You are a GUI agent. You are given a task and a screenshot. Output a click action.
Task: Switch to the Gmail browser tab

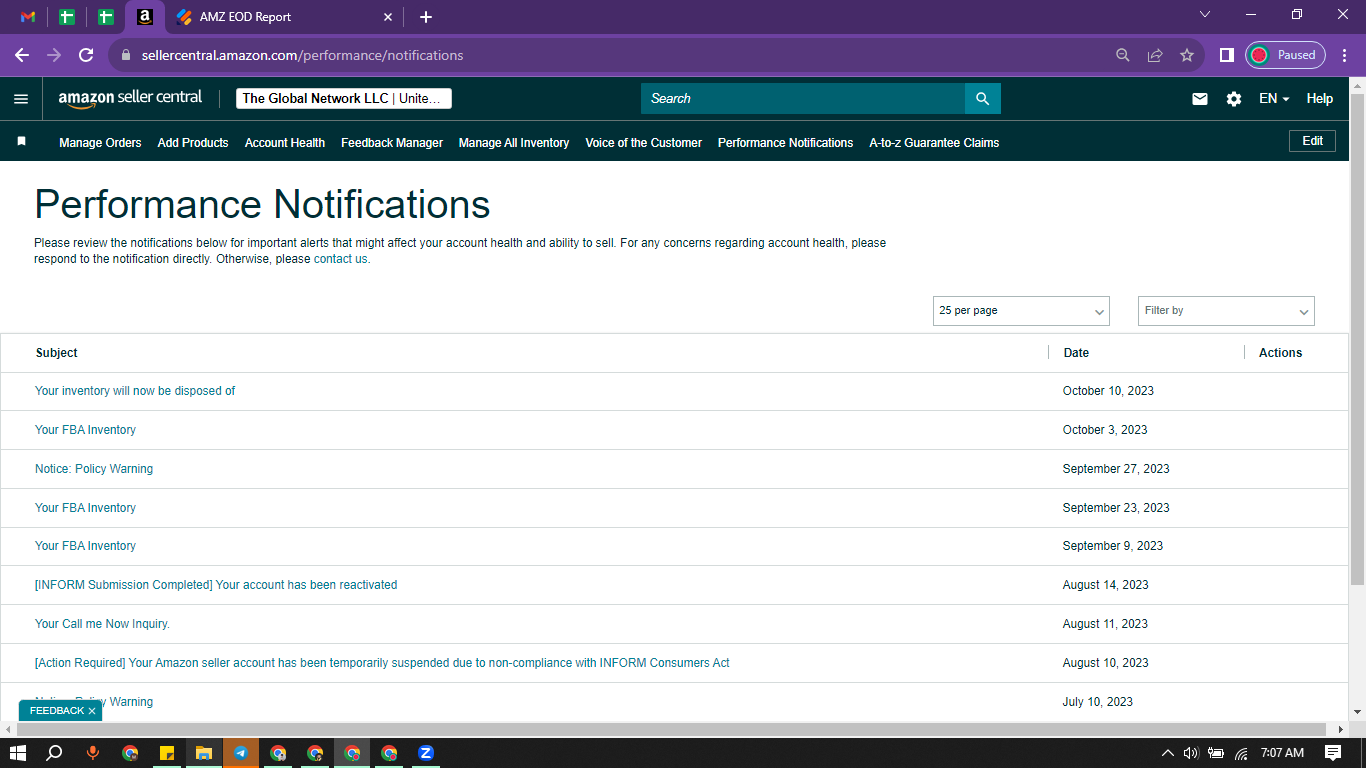(28, 17)
